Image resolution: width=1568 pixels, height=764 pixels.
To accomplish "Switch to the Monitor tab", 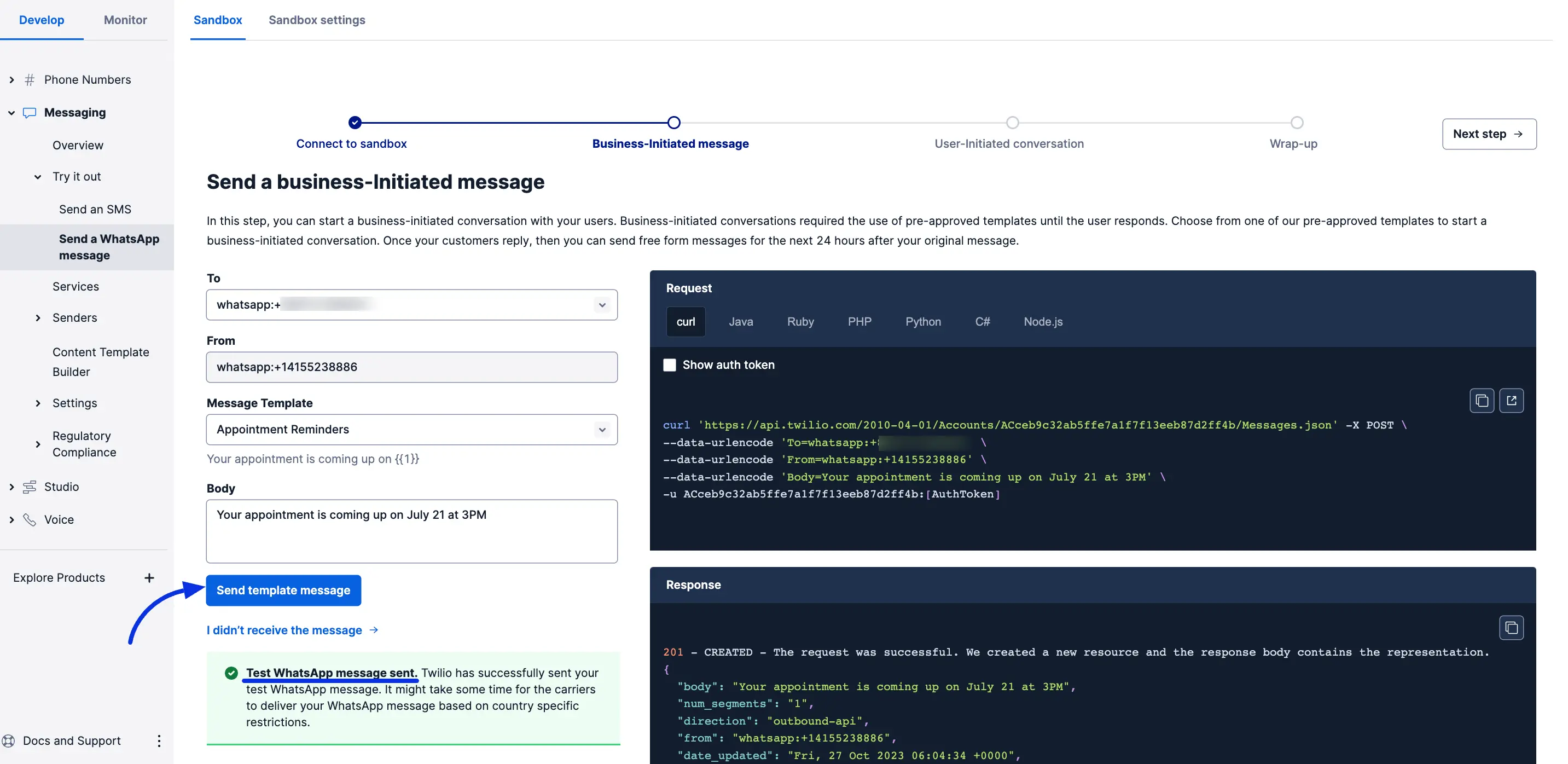I will point(125,20).
